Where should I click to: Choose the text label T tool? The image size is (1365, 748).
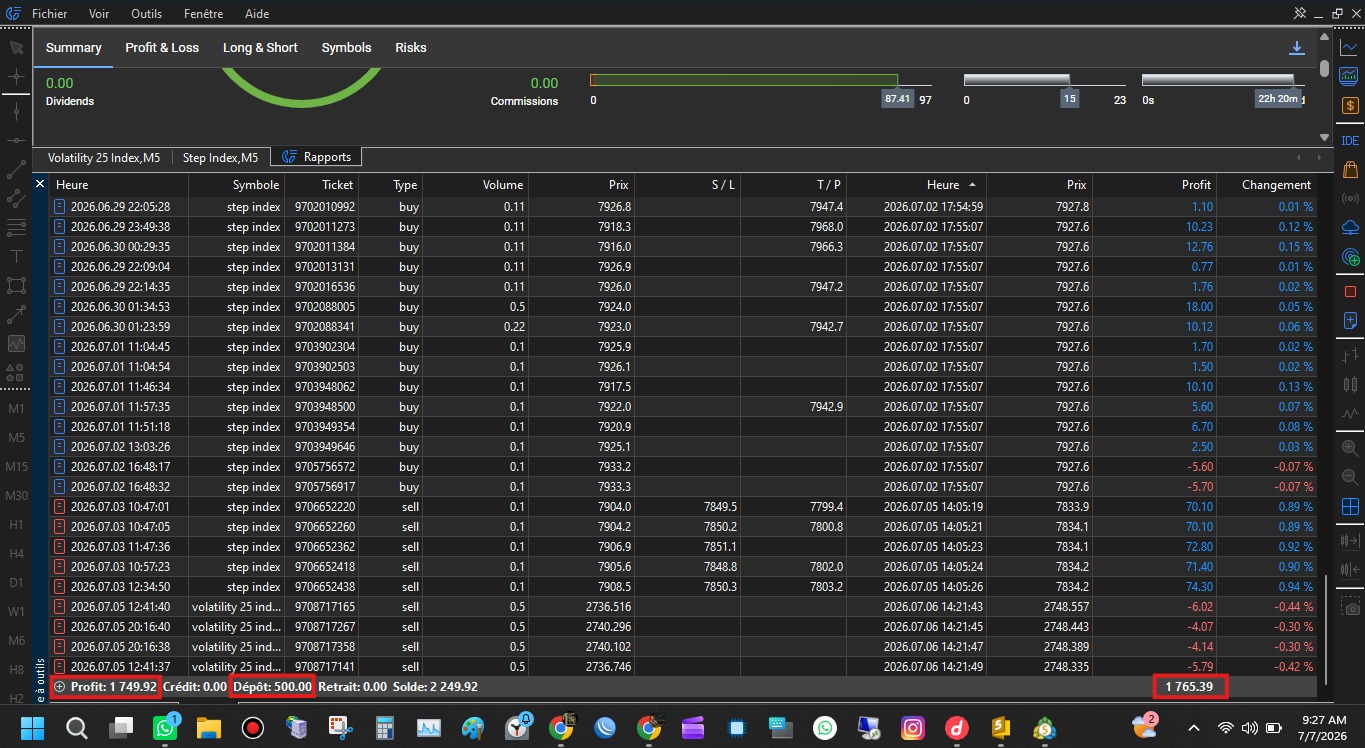[x=16, y=256]
